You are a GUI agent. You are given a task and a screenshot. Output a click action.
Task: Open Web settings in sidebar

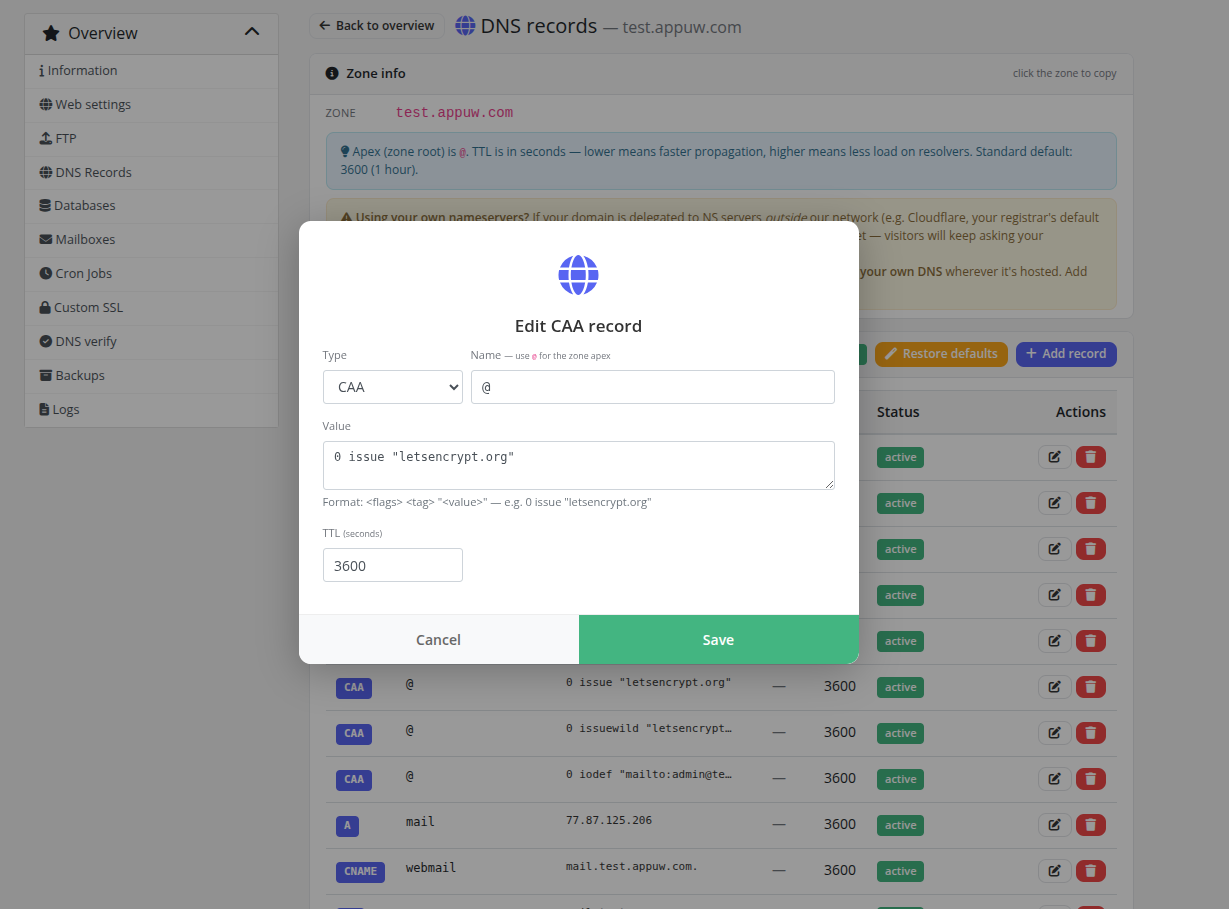pyautogui.click(x=151, y=105)
